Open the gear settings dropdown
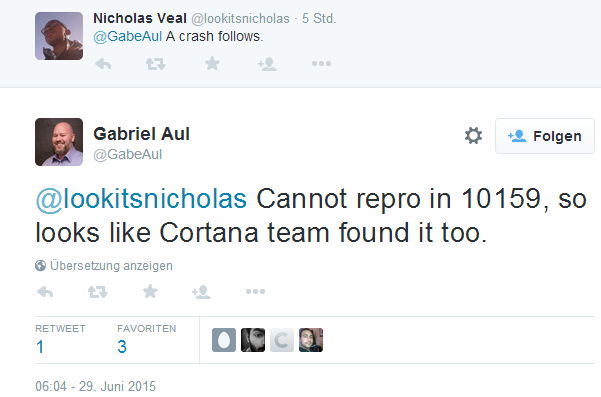601x397 pixels. pyautogui.click(x=473, y=136)
